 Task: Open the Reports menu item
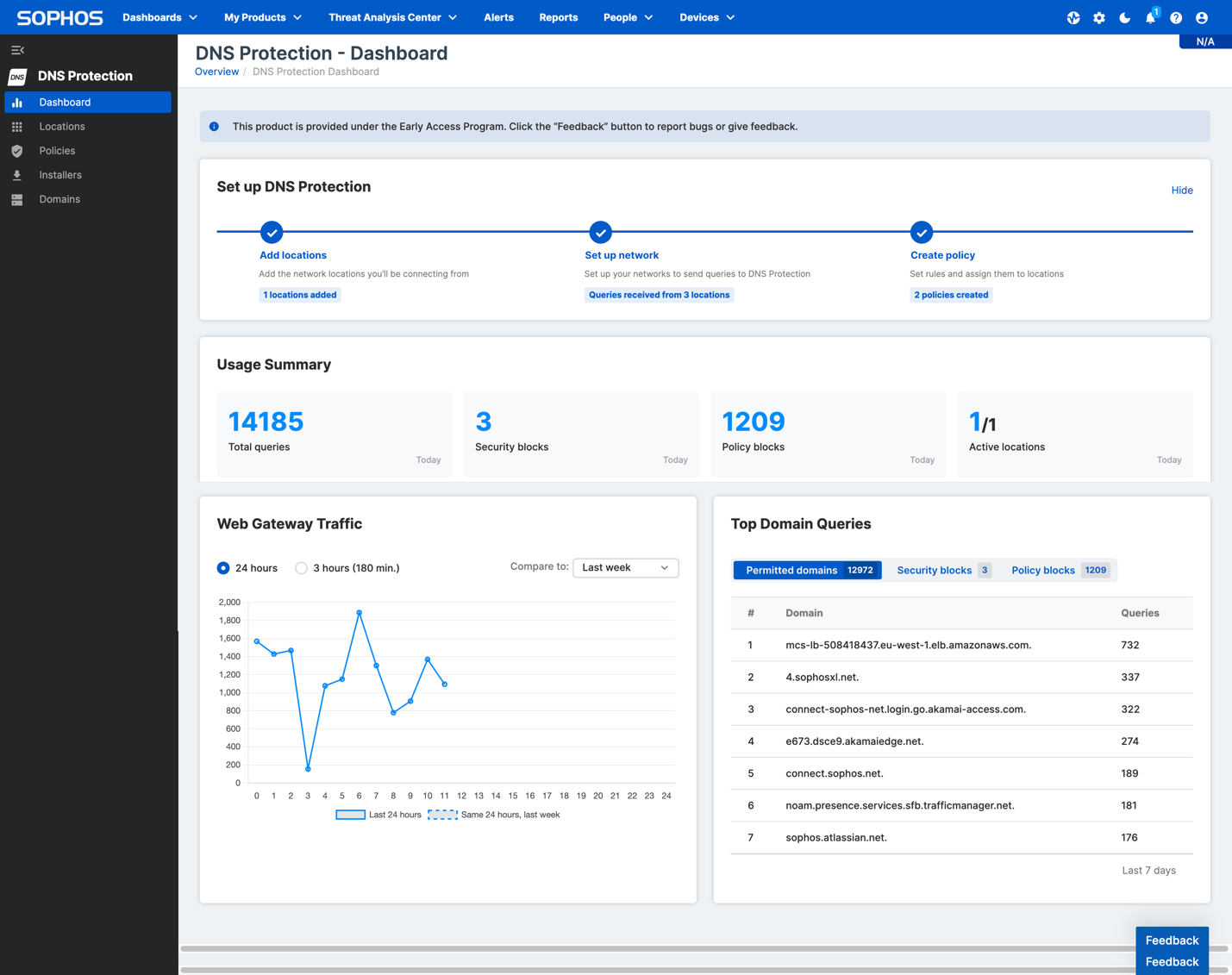(558, 17)
